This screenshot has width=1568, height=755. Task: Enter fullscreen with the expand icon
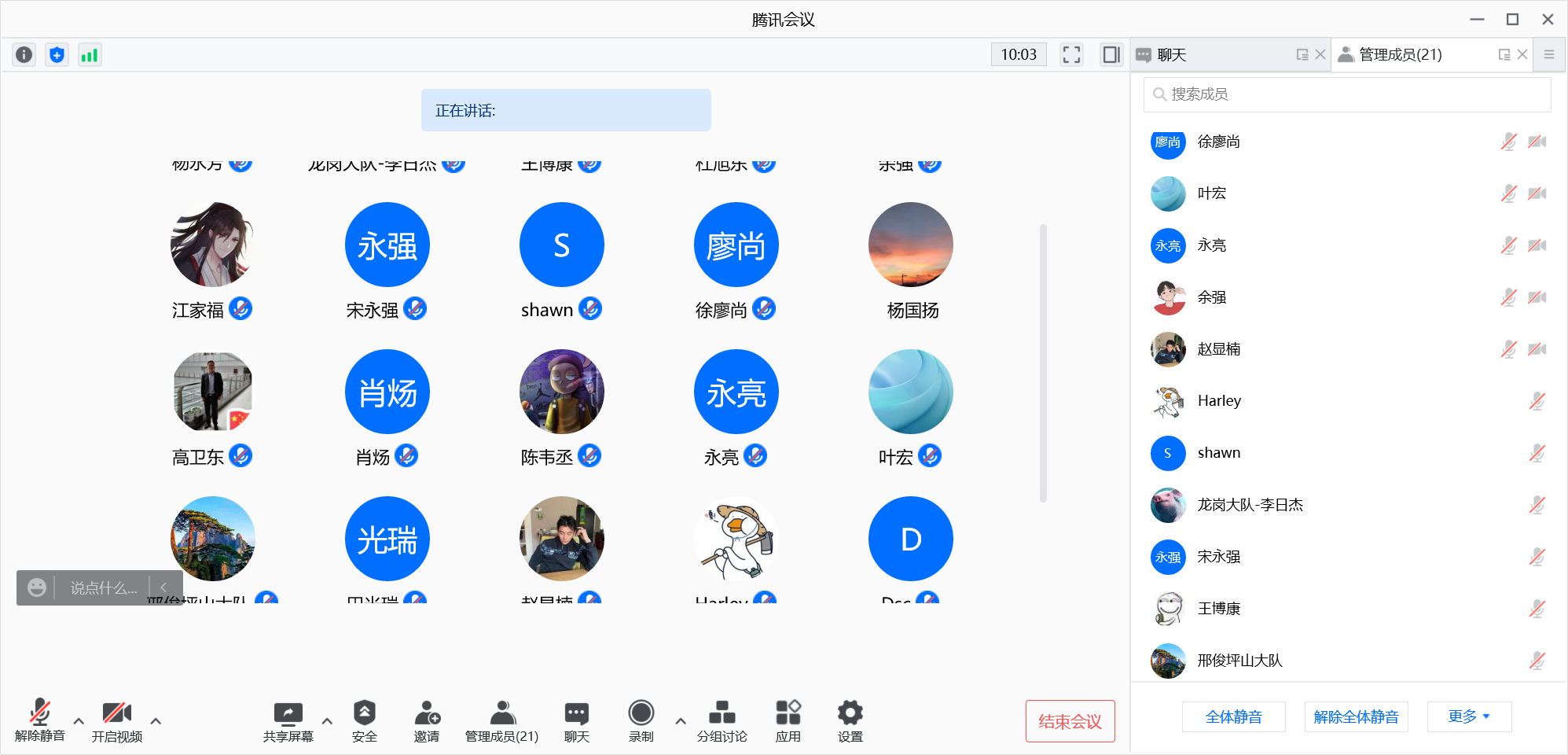pyautogui.click(x=1071, y=54)
